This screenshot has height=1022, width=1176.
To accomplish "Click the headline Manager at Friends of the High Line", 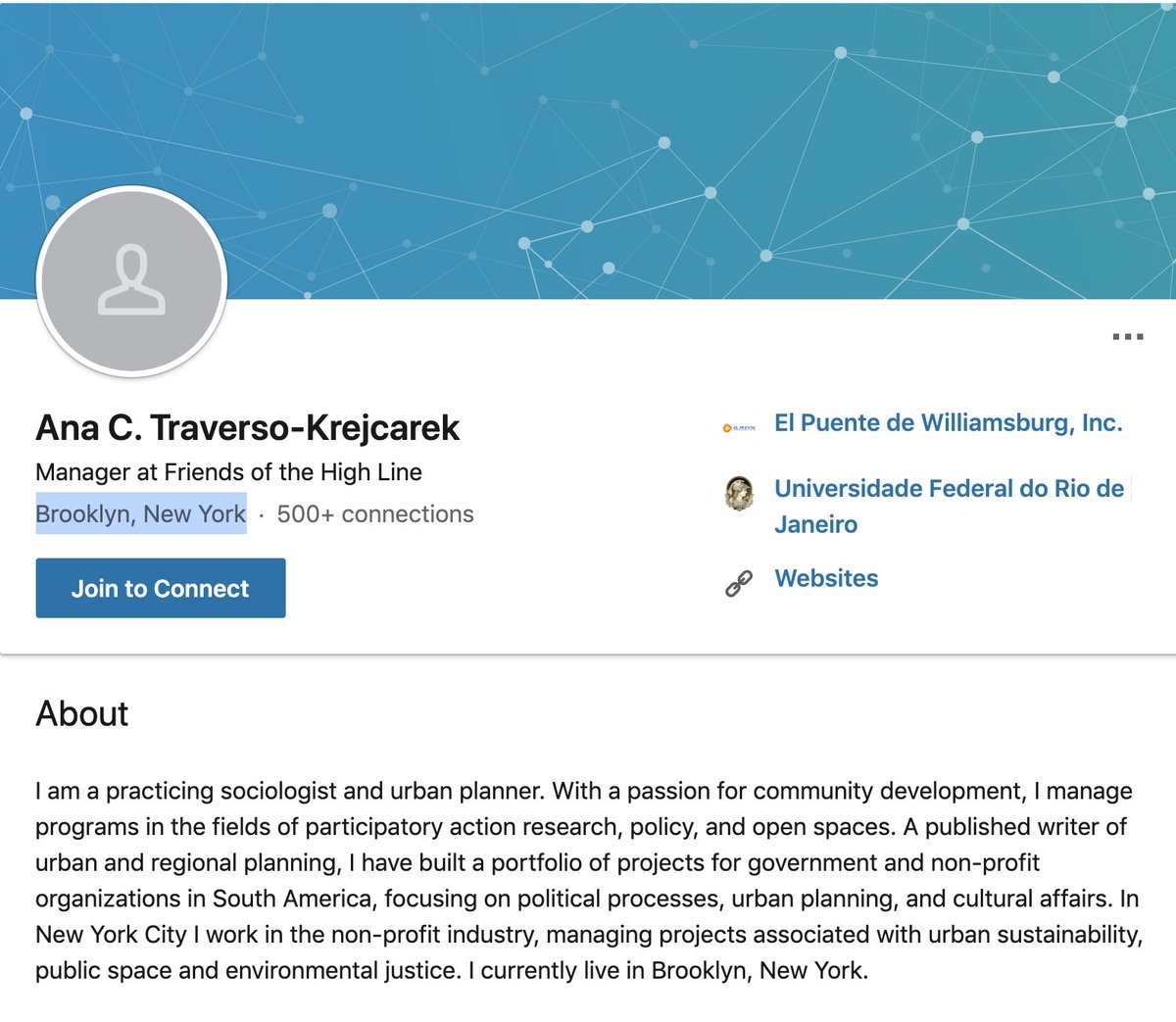I will pyautogui.click(x=228, y=472).
